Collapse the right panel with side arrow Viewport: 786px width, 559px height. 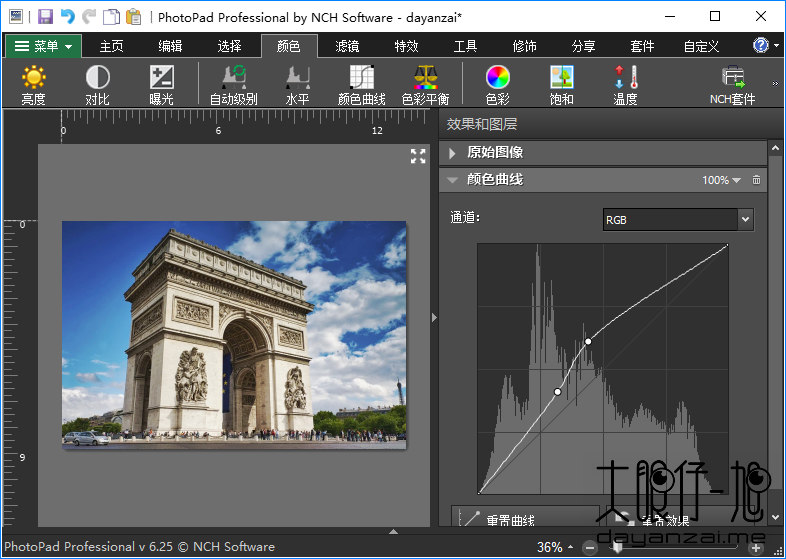point(434,317)
